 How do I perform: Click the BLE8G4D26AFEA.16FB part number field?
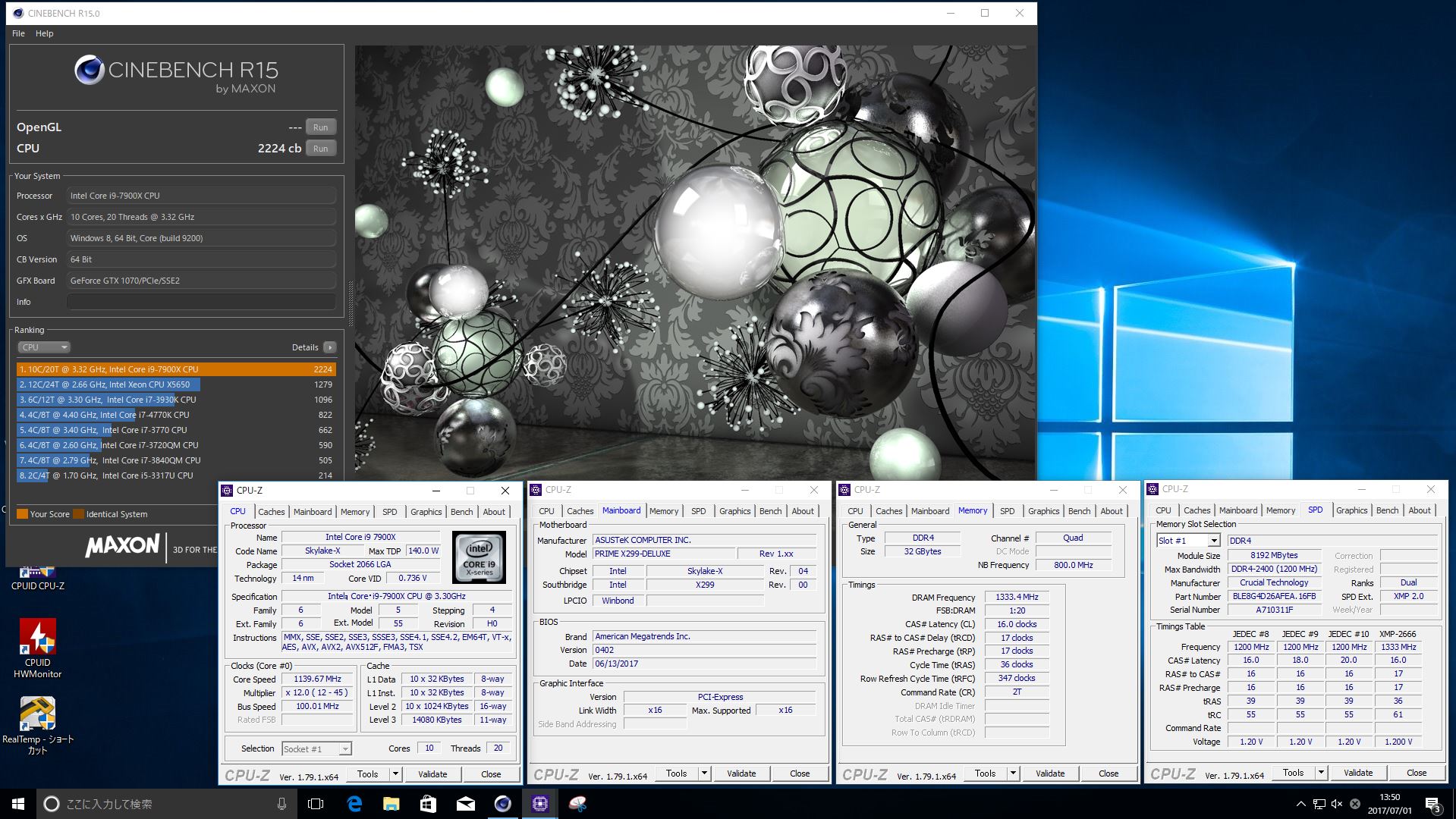1274,597
